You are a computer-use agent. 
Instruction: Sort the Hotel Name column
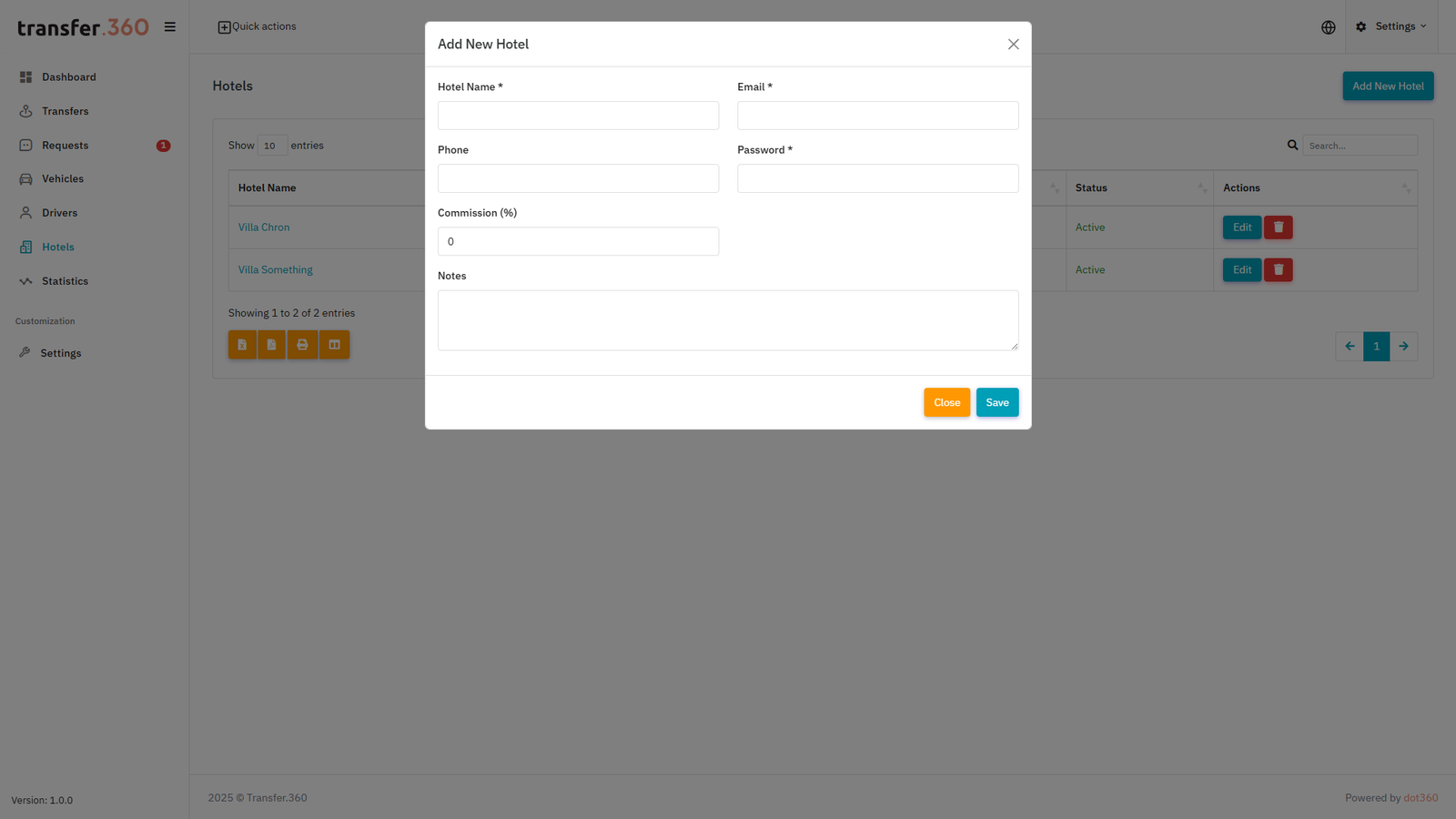pos(267,187)
